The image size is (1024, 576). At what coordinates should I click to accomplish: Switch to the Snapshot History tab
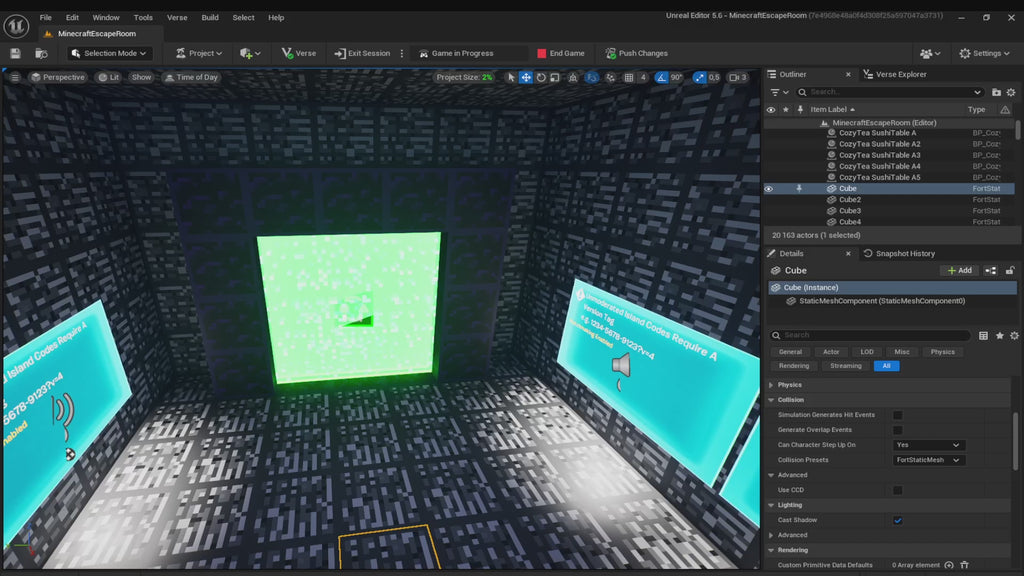[899, 253]
